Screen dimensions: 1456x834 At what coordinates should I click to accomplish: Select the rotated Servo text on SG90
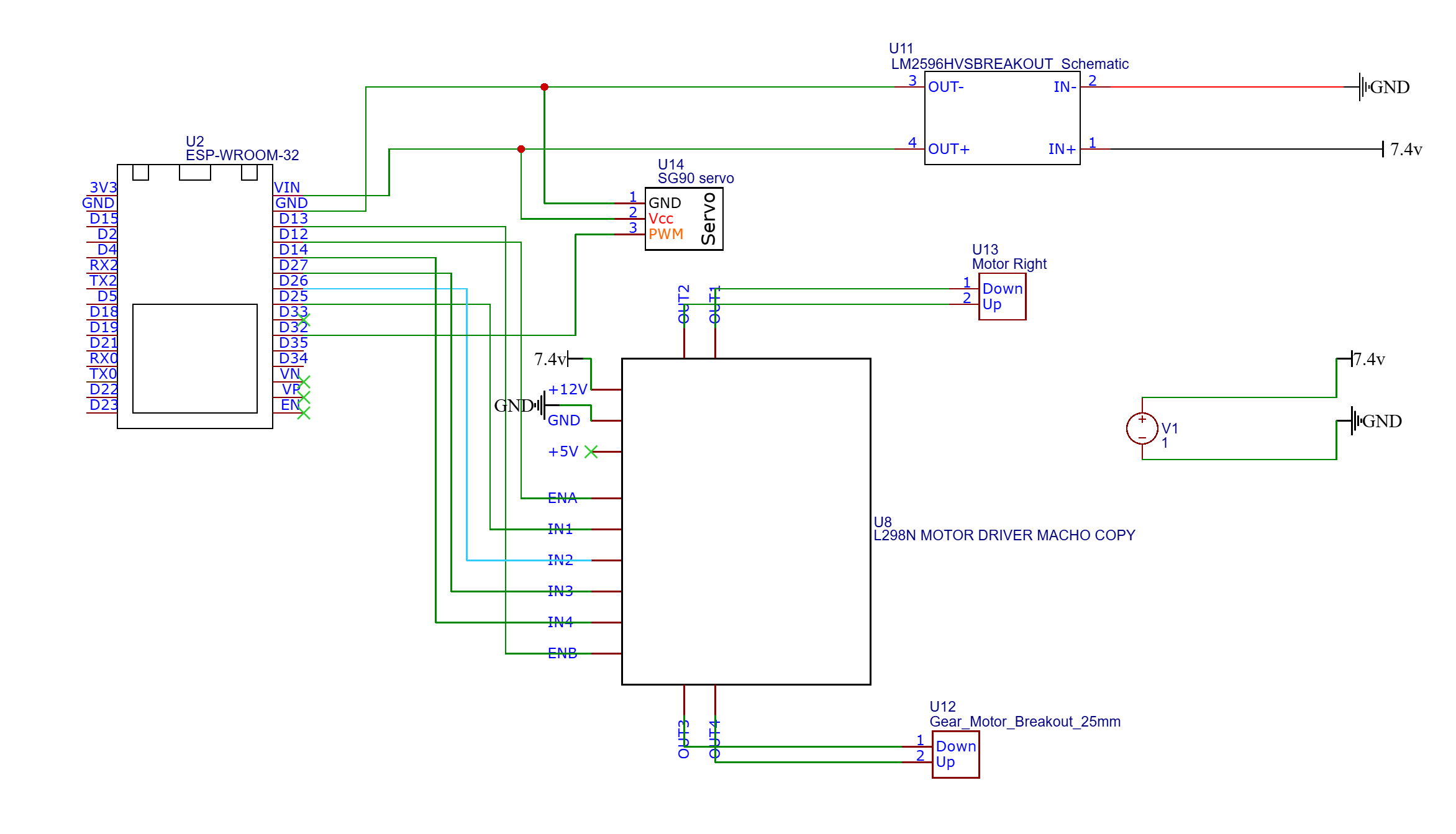[708, 219]
